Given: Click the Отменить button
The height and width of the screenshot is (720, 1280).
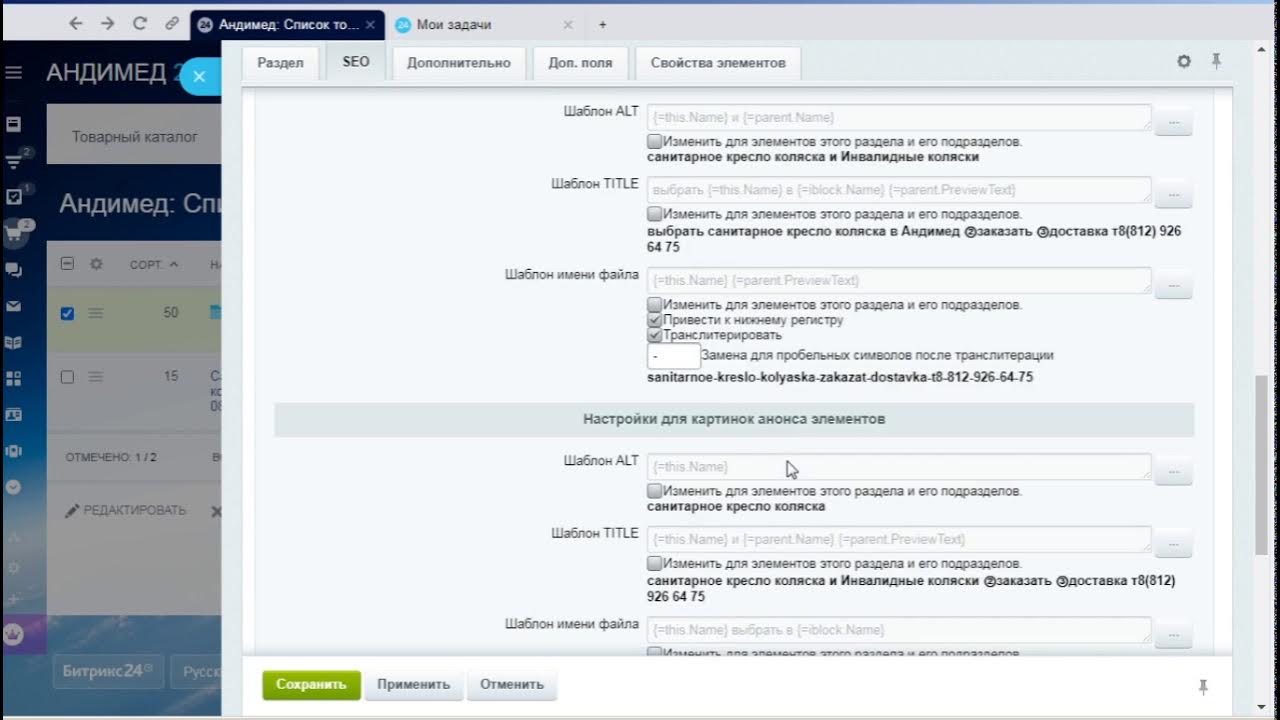Looking at the screenshot, I should pos(511,684).
